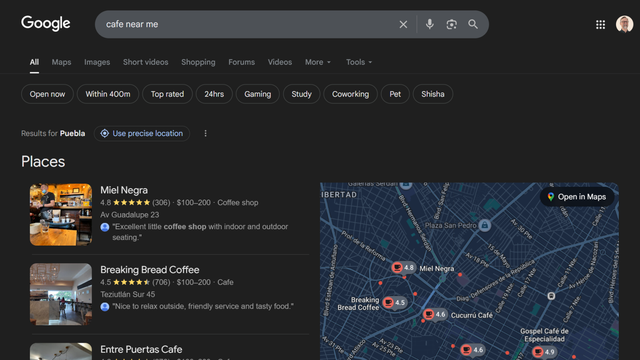Screen dimensions: 640x360
Task: Click the Open in Maps button
Action: pos(577,197)
